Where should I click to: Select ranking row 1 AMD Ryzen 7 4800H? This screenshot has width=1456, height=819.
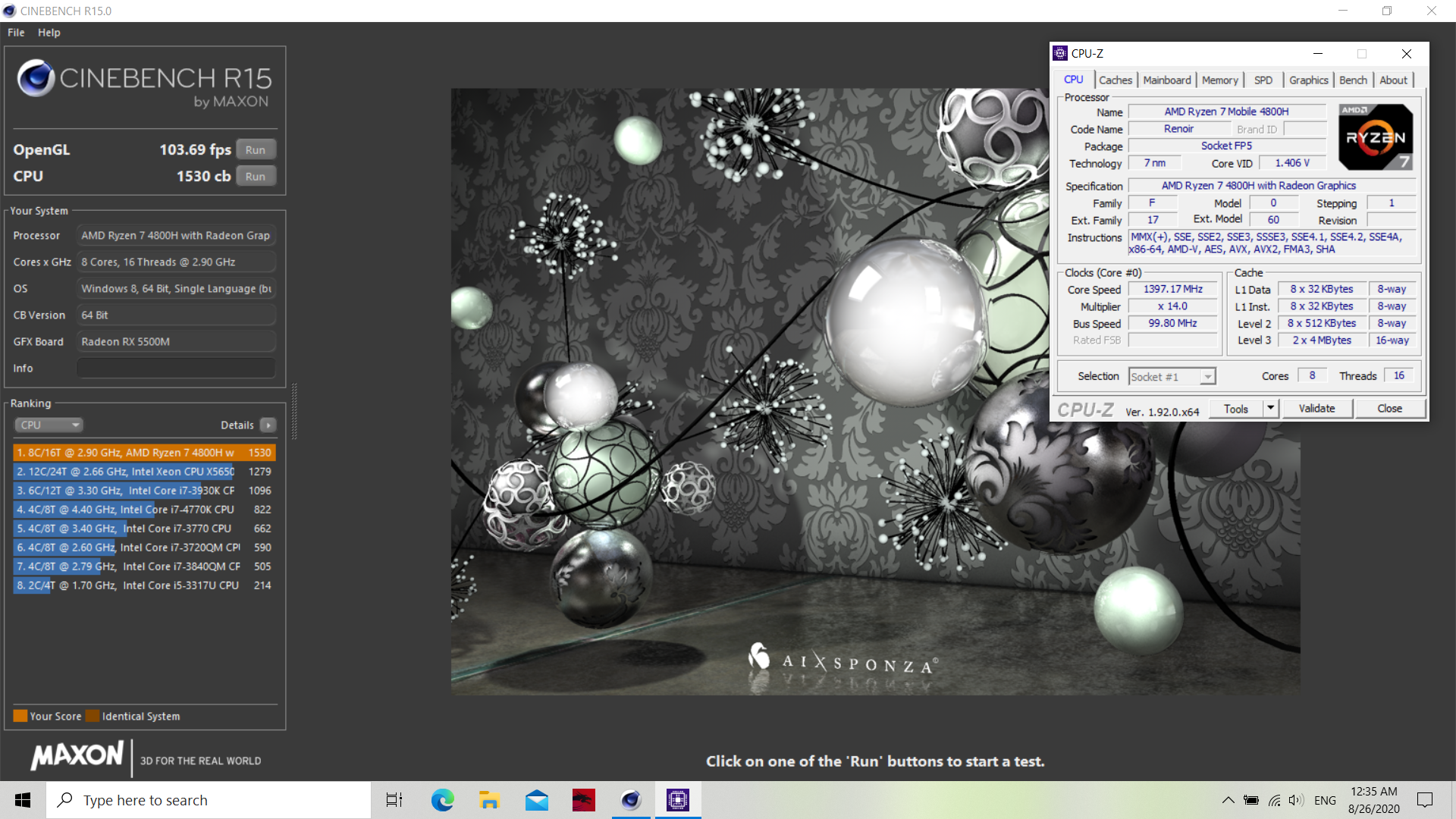pos(144,453)
